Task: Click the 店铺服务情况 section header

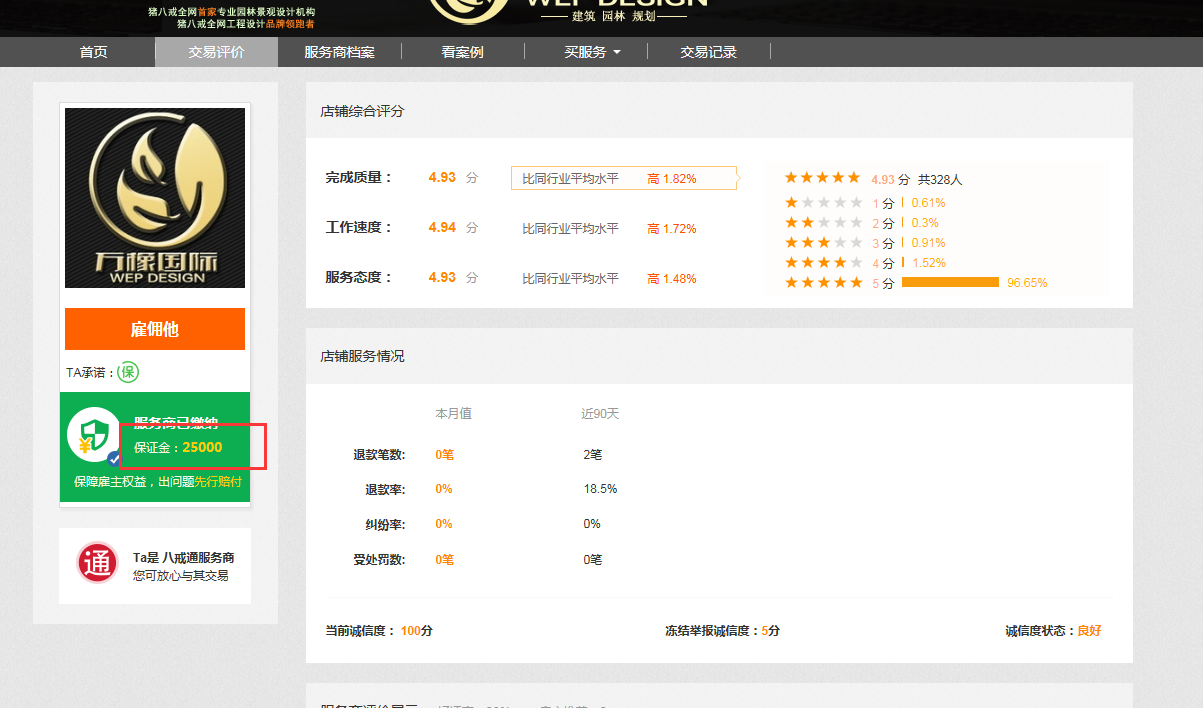Action: click(x=362, y=356)
